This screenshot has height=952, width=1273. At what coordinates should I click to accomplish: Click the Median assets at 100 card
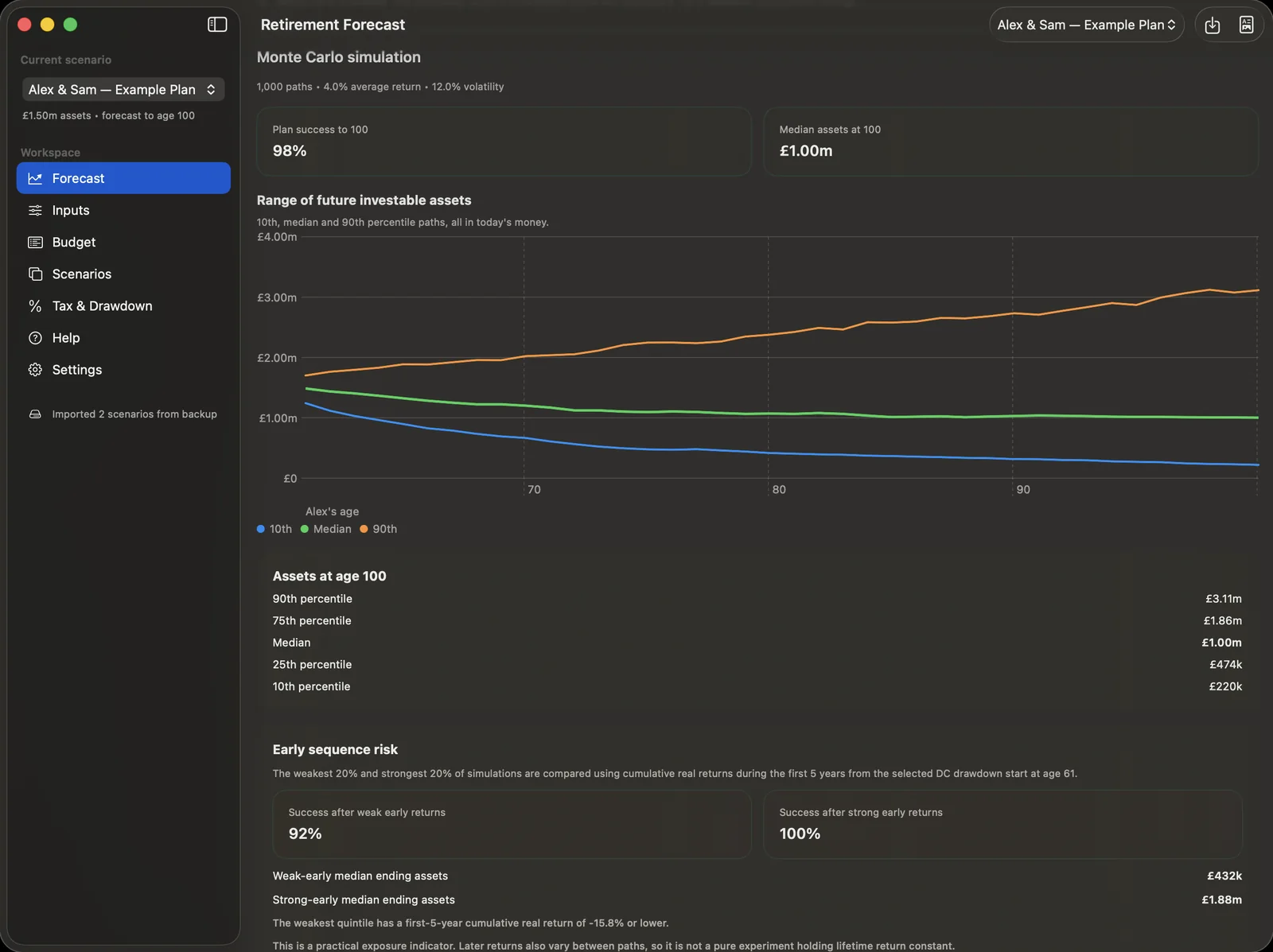[x=1010, y=142]
